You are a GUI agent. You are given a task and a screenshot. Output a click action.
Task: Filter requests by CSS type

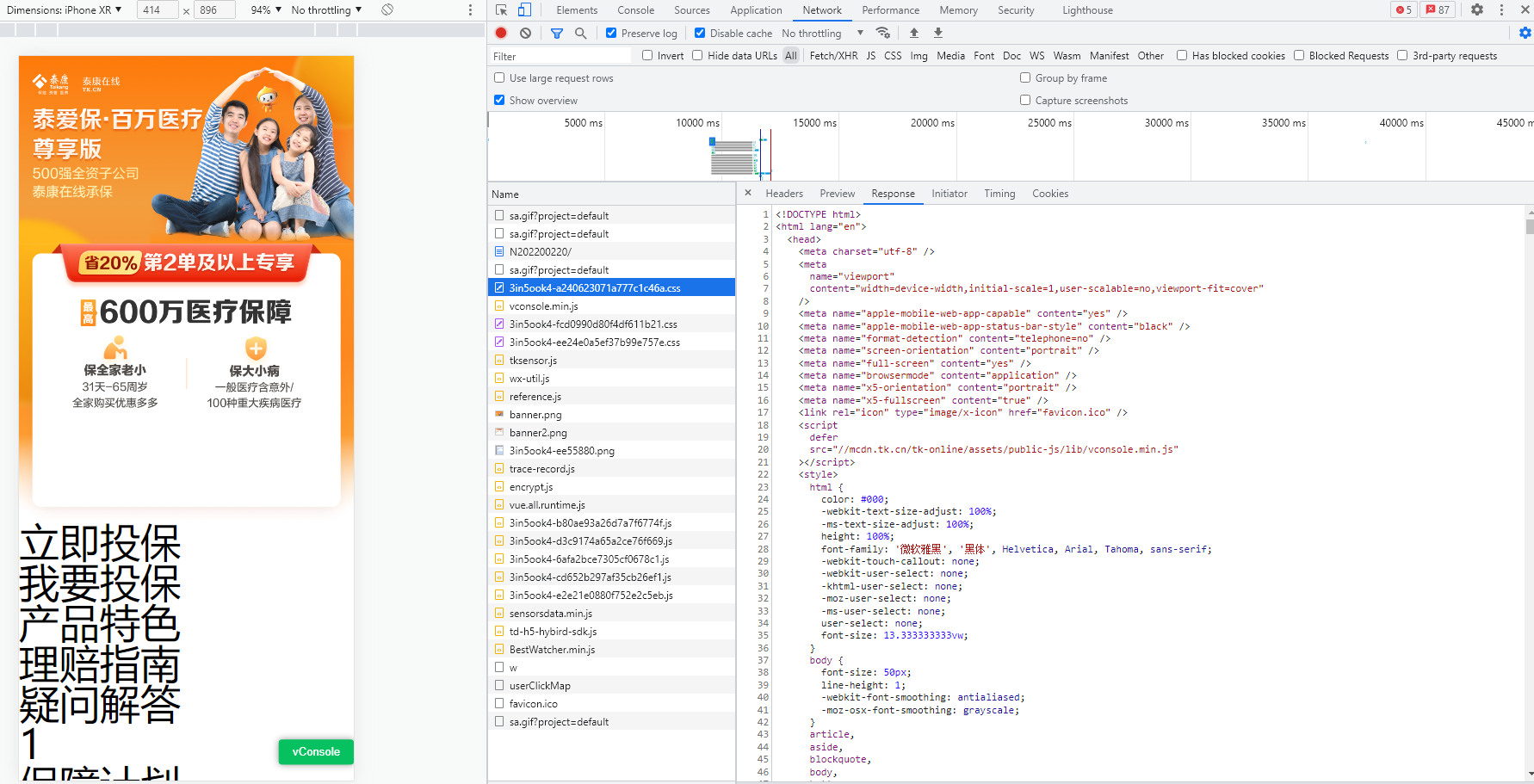coord(893,55)
